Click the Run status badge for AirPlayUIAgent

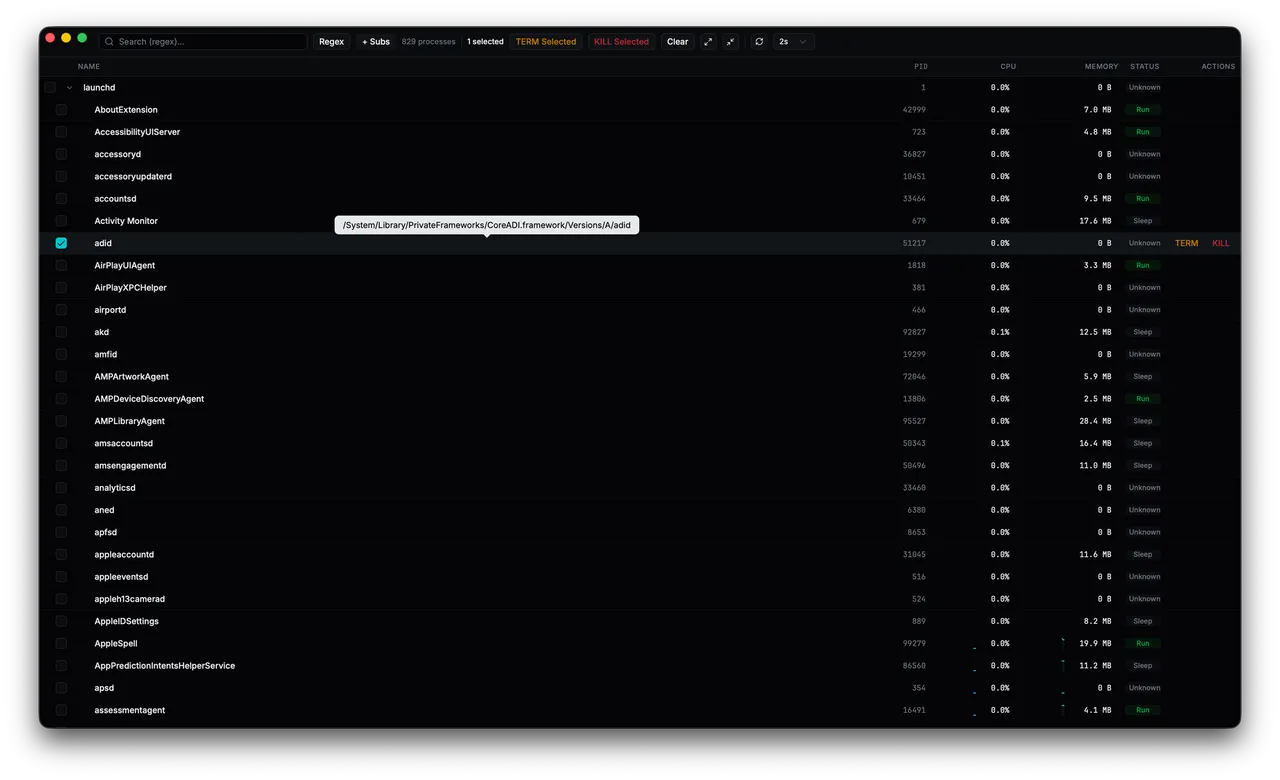(x=1142, y=266)
